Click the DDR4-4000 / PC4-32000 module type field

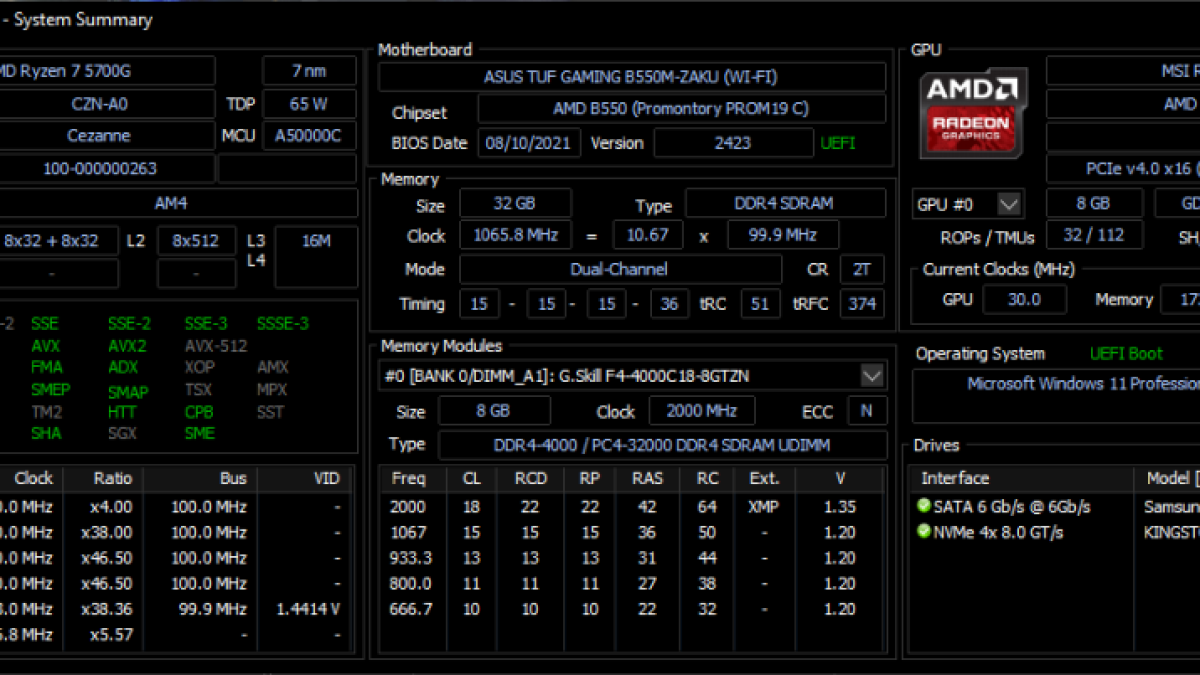pyautogui.click(x=662, y=445)
